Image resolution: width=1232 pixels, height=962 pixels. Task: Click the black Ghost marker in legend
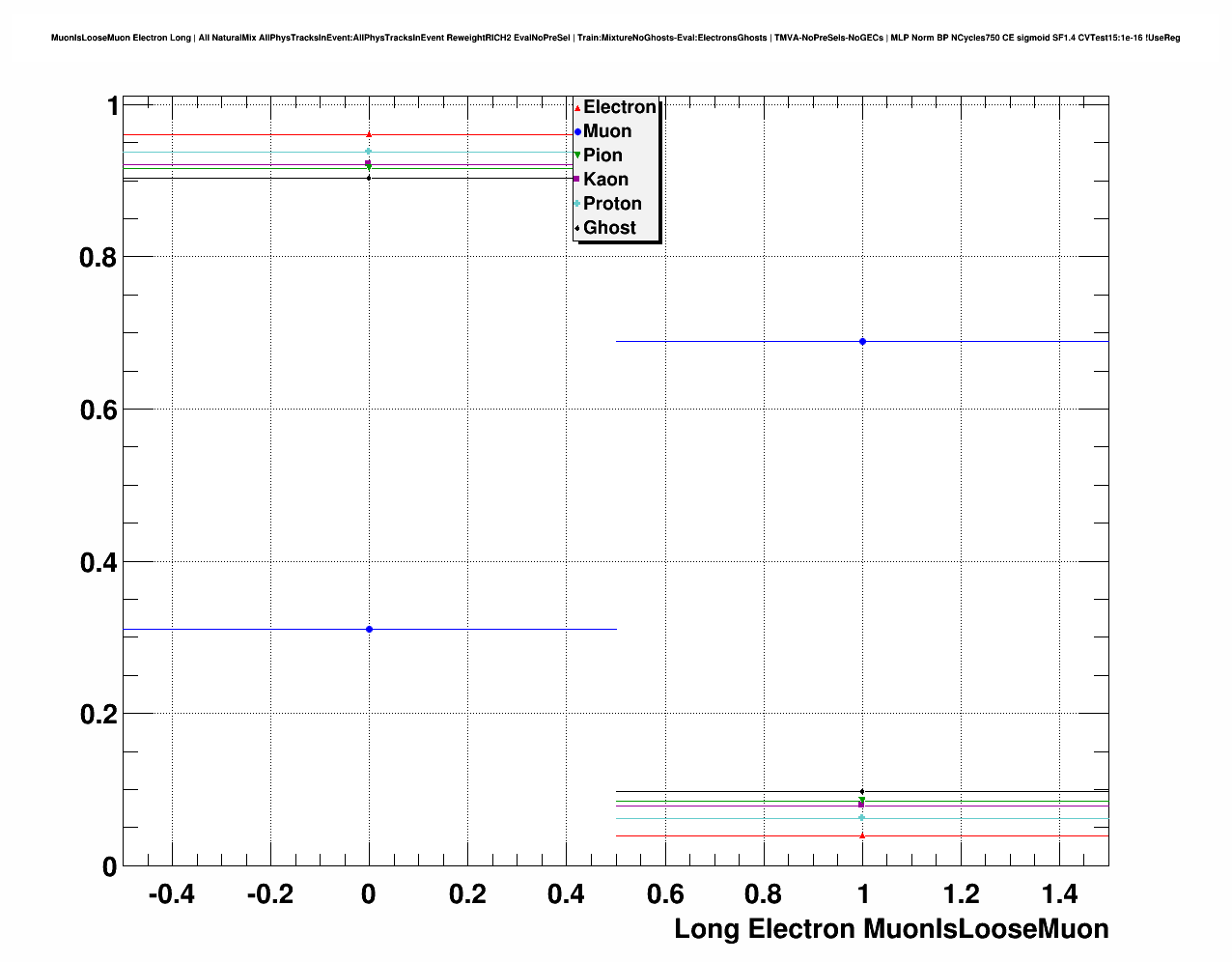tap(577, 228)
